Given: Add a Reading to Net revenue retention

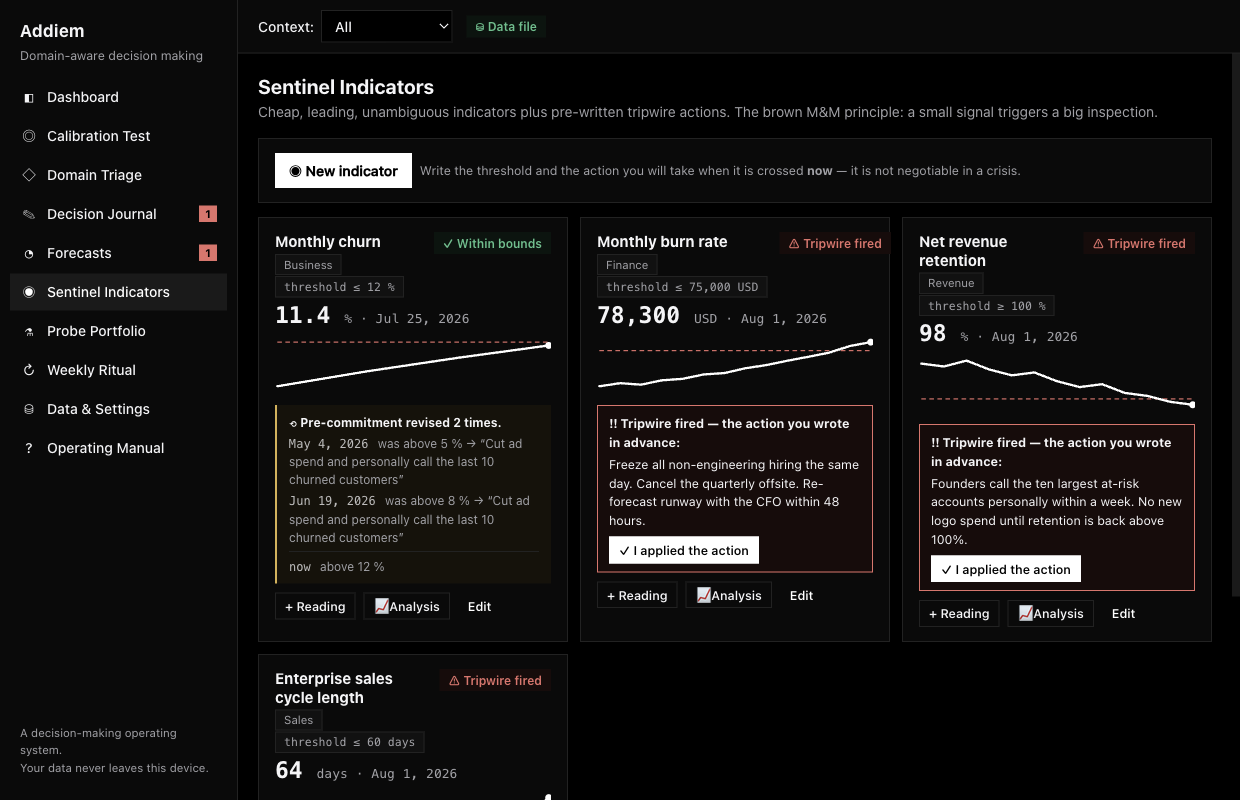Looking at the screenshot, I should coord(959,613).
